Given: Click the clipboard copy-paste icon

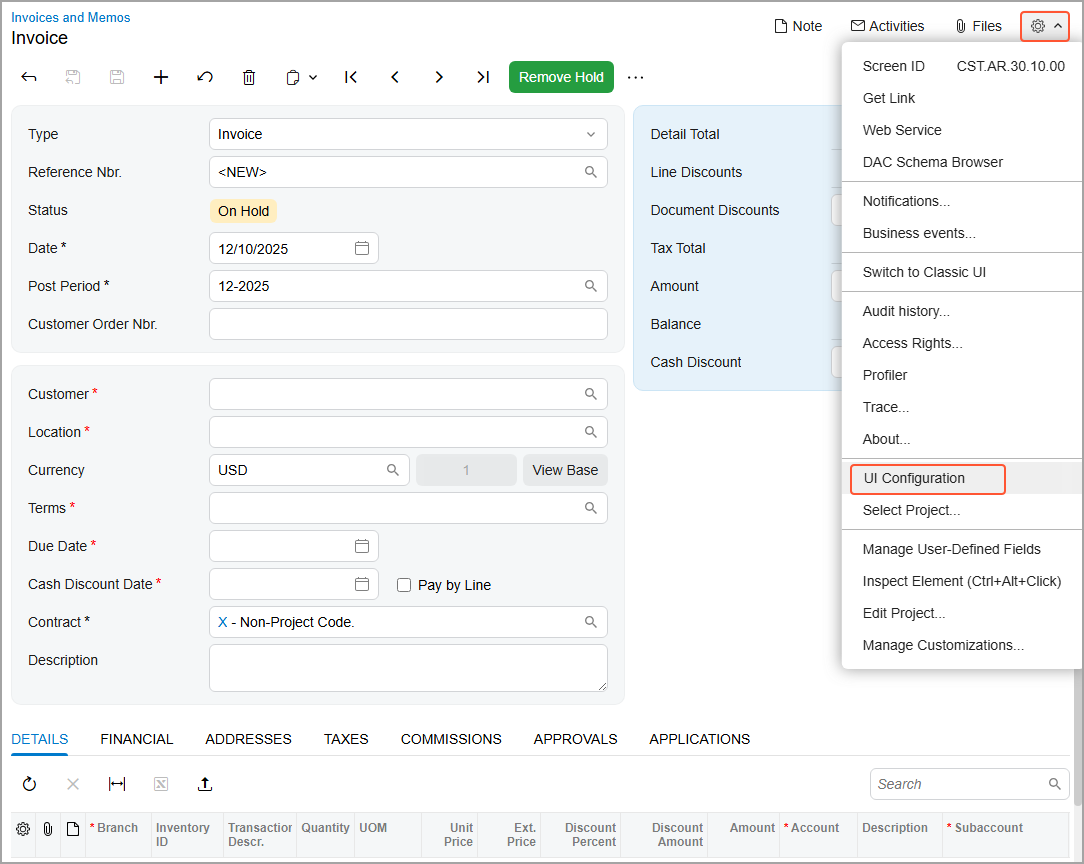Looking at the screenshot, I should (x=293, y=77).
